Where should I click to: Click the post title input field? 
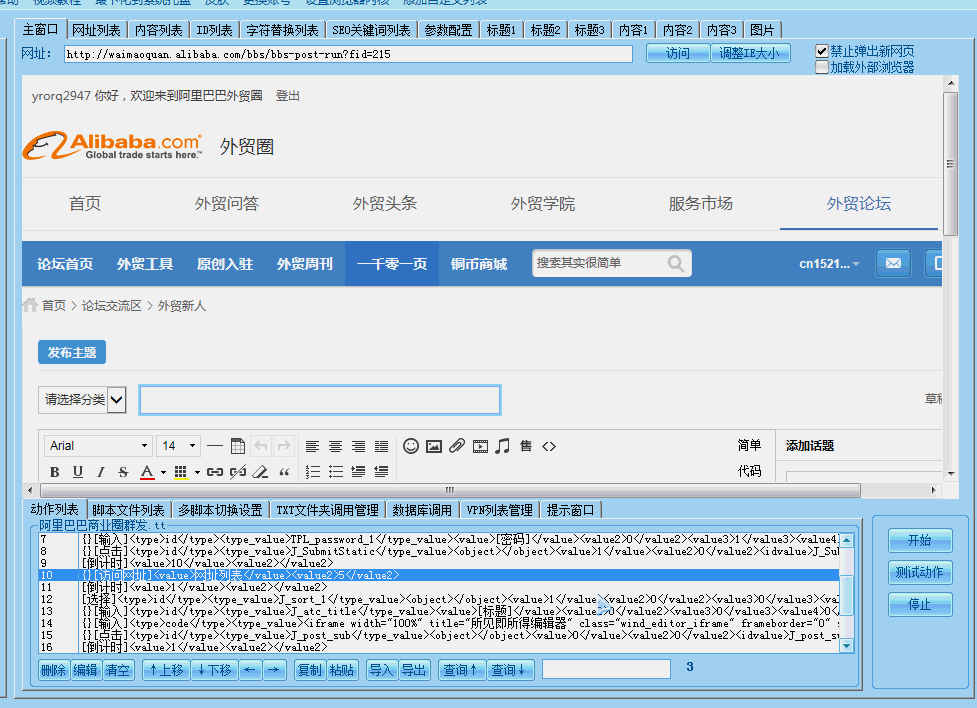point(320,400)
